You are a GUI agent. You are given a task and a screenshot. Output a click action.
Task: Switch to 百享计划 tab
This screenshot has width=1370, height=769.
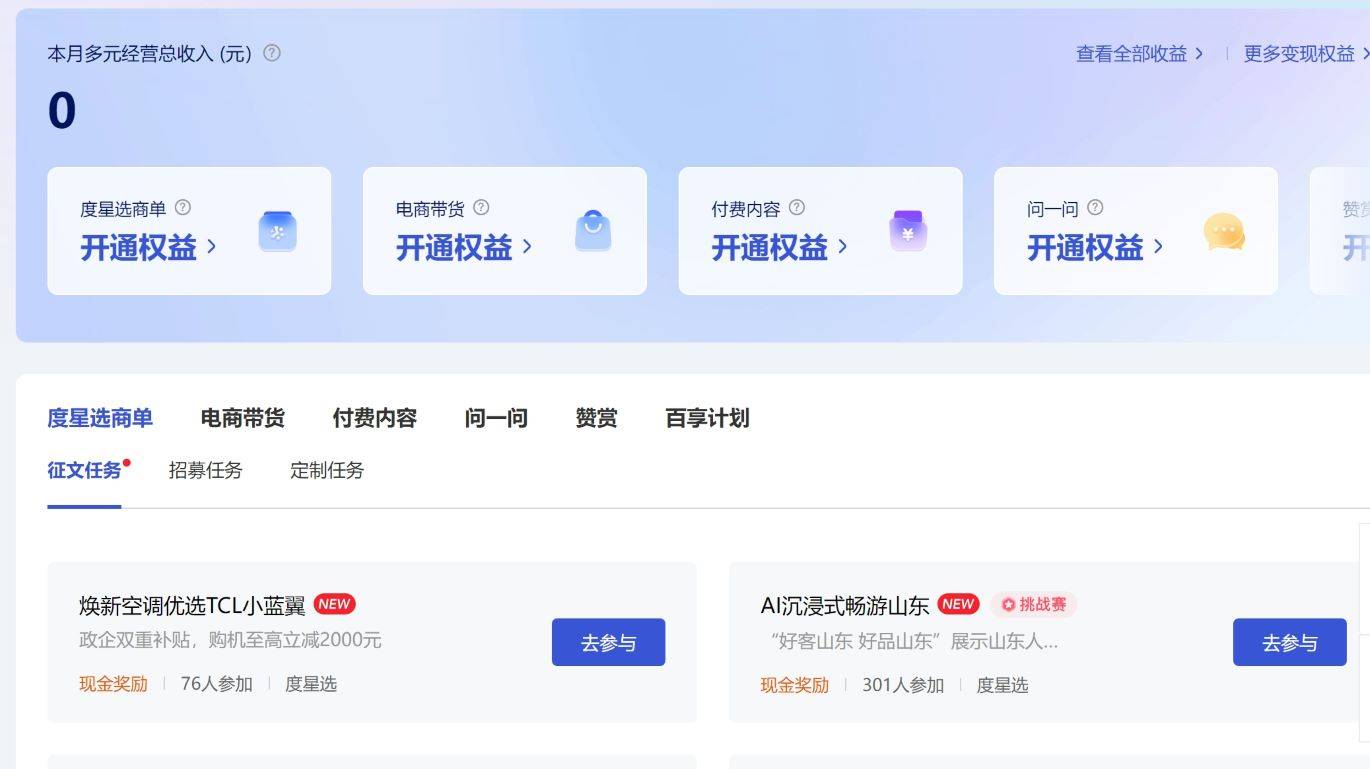click(707, 418)
